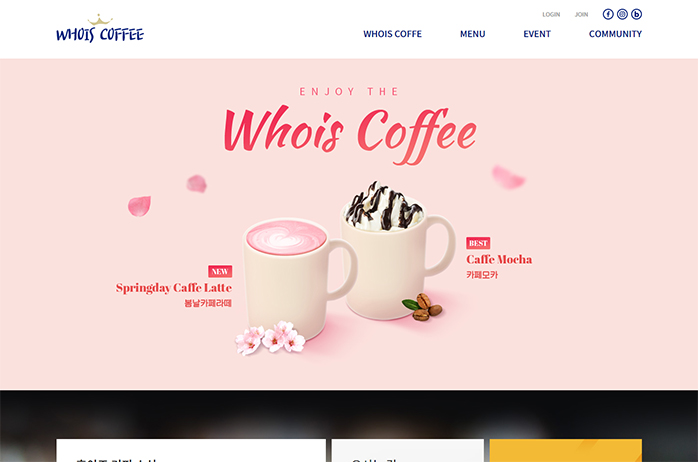This screenshot has width=698, height=462.
Task: Click the gray middle card at bottom
Action: 407,450
